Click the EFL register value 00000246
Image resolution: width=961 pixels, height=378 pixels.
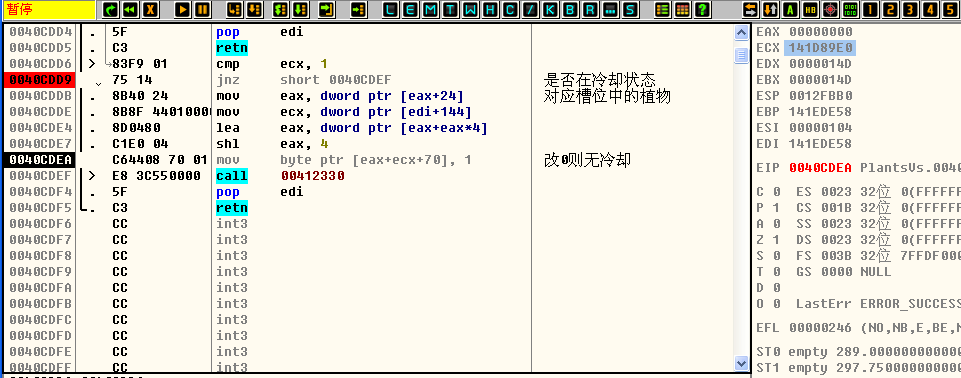point(821,328)
